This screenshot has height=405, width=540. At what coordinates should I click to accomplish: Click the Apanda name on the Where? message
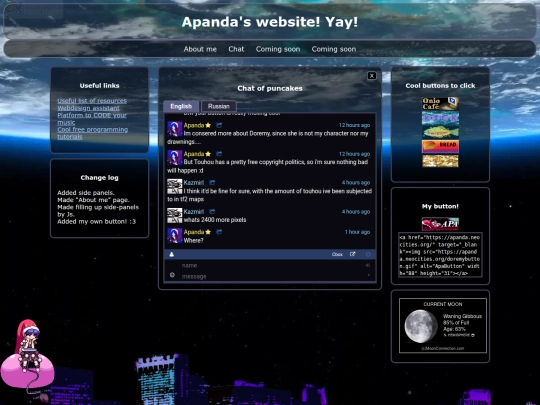click(194, 232)
